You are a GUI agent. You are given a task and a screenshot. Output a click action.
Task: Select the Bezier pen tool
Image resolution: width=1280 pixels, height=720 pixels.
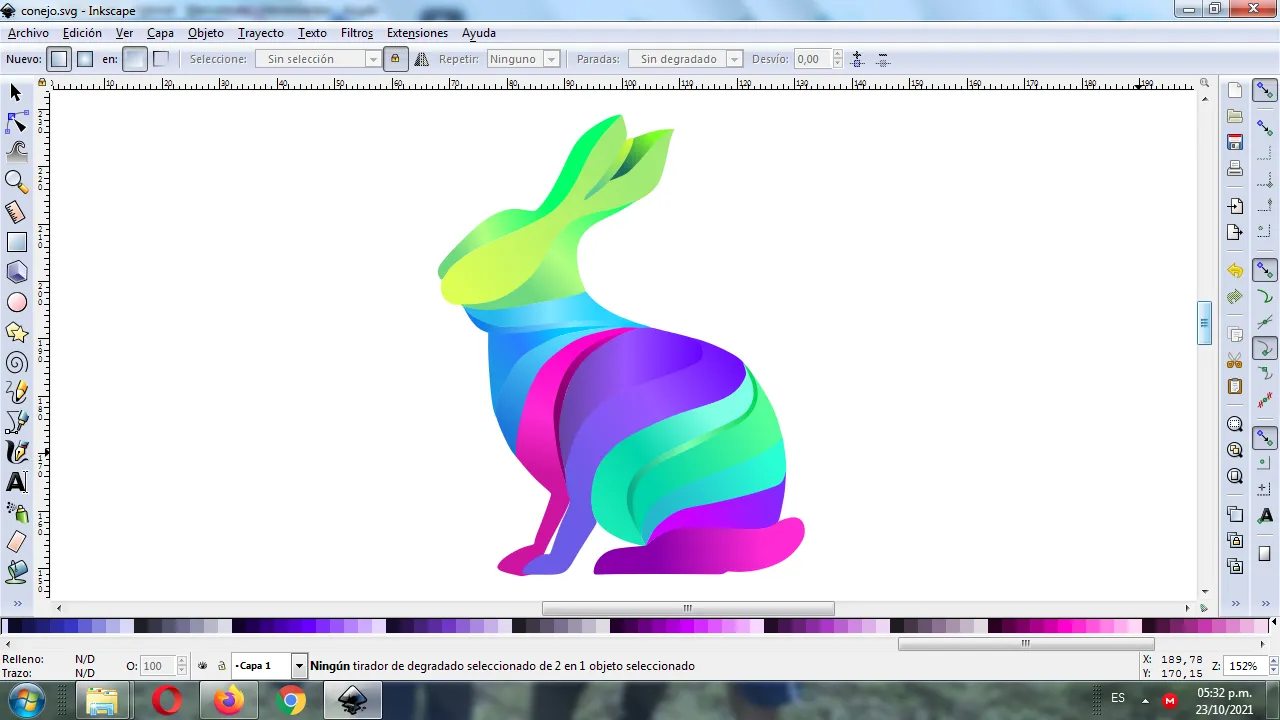click(16, 422)
